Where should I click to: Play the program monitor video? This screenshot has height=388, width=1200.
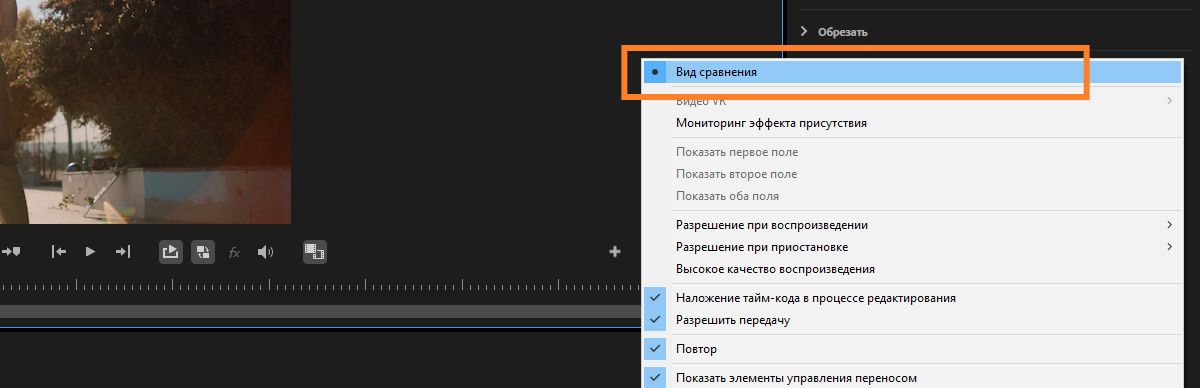pos(90,252)
